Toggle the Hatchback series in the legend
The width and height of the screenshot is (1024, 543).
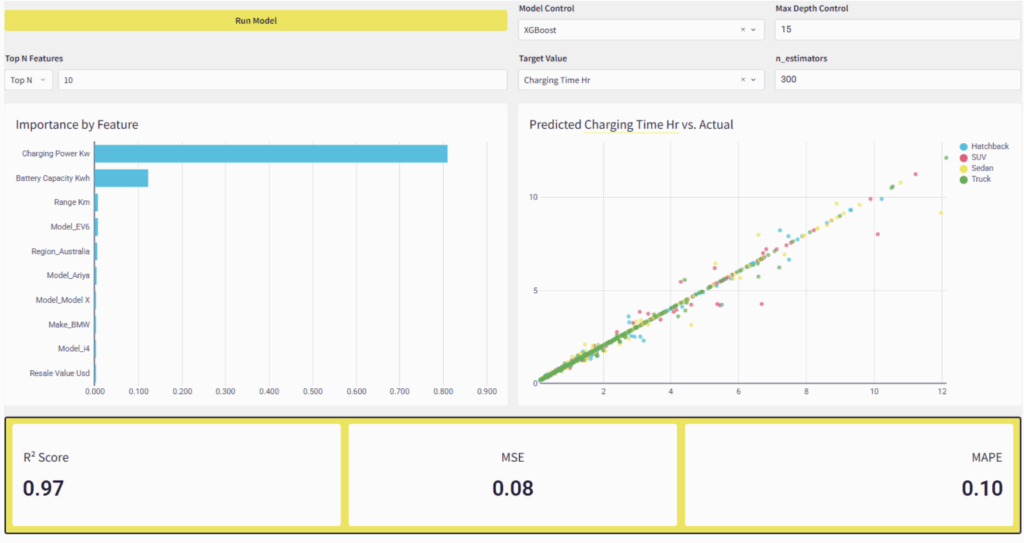click(988, 147)
